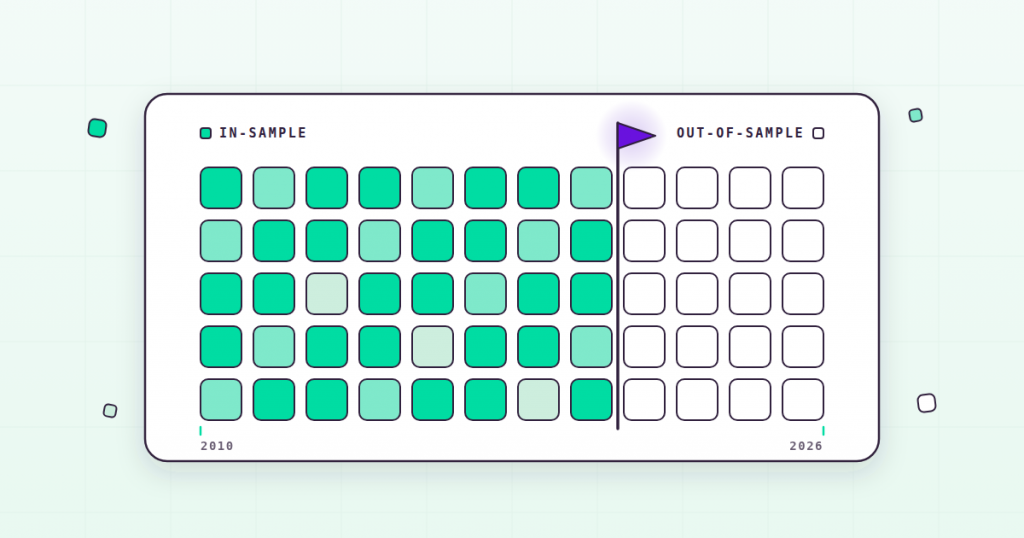This screenshot has height=538, width=1024.
Task: Click the green tick mark above 2010
Action: click(200, 431)
